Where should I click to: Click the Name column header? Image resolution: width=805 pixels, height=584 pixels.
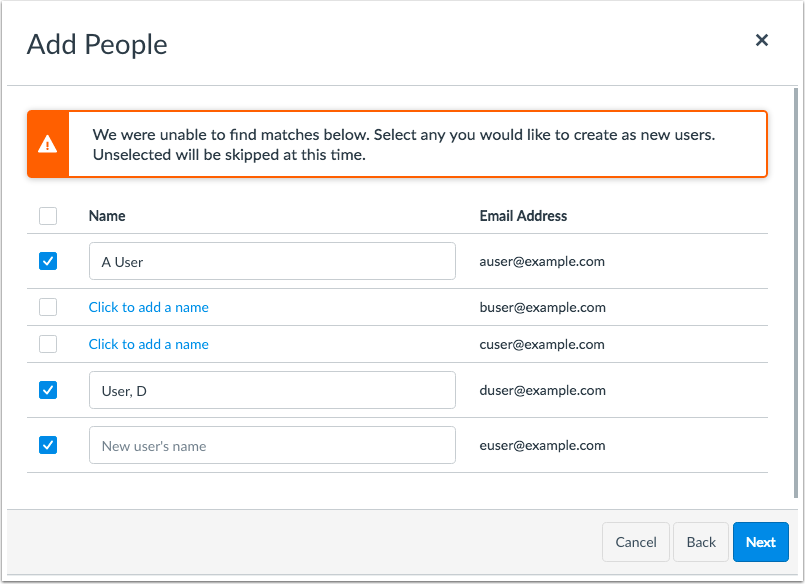click(x=107, y=216)
